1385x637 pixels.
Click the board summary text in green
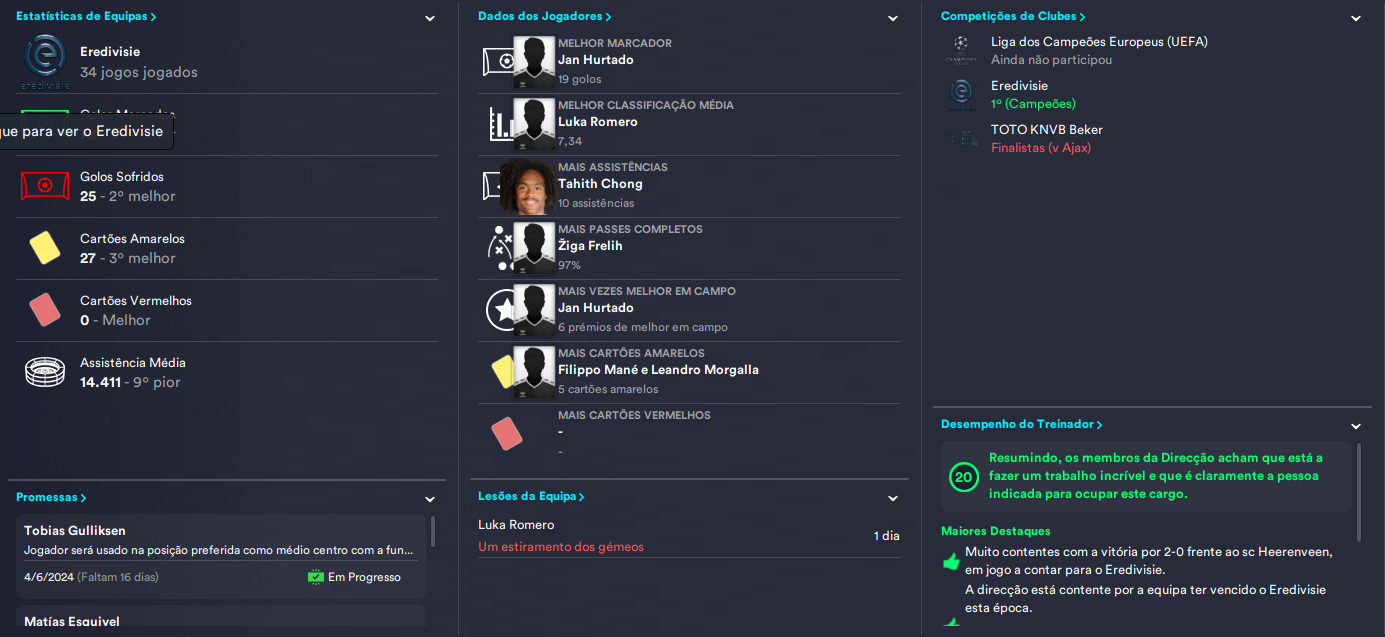pyautogui.click(x=1156, y=476)
